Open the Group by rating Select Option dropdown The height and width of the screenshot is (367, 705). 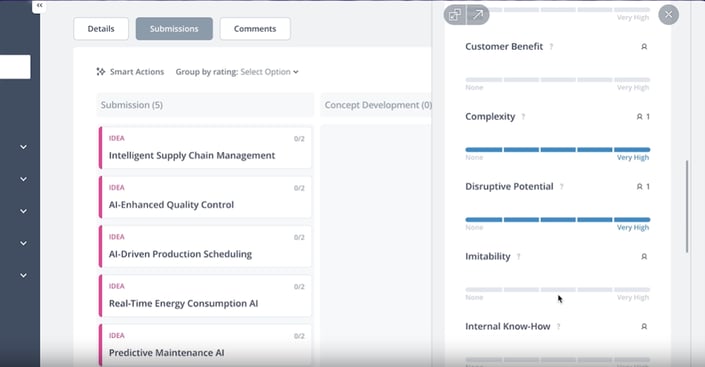269,72
